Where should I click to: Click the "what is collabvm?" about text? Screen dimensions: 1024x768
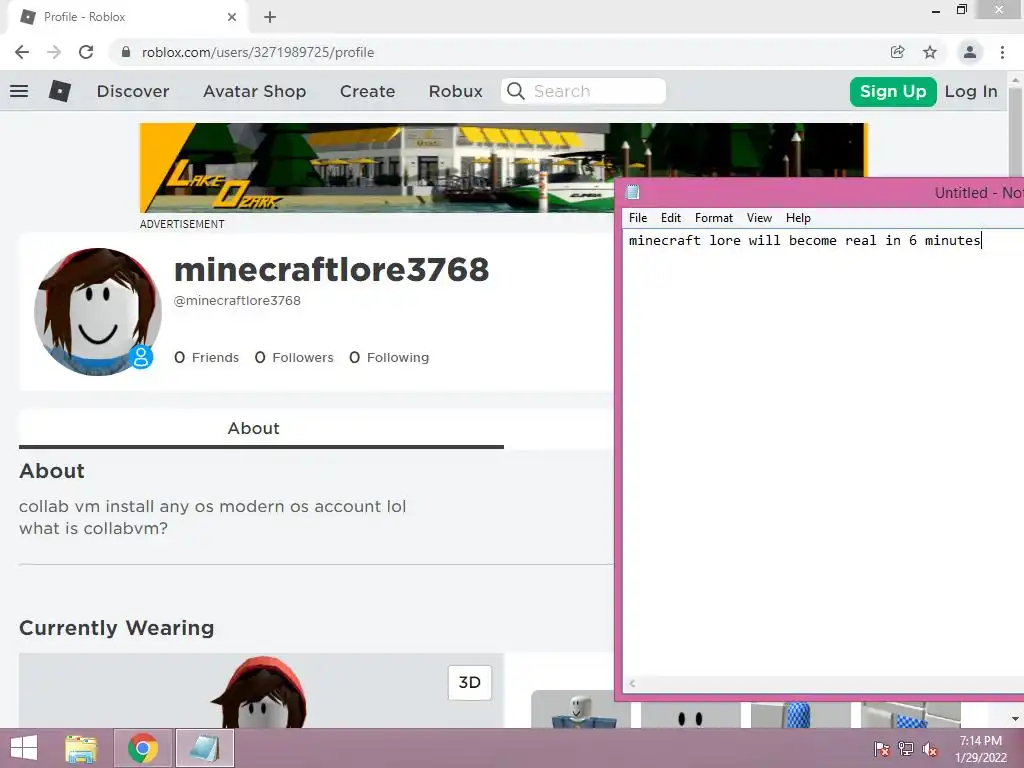click(93, 528)
